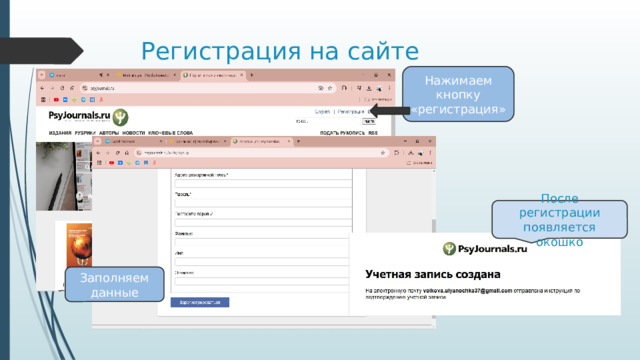Select active third tab in registration form window

(x=261, y=141)
